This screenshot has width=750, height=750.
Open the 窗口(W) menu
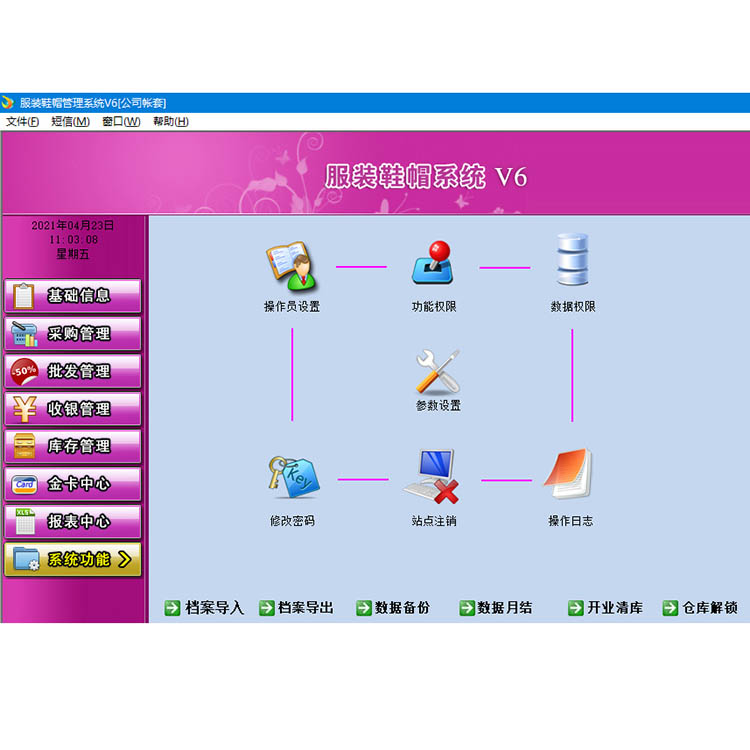pos(121,121)
